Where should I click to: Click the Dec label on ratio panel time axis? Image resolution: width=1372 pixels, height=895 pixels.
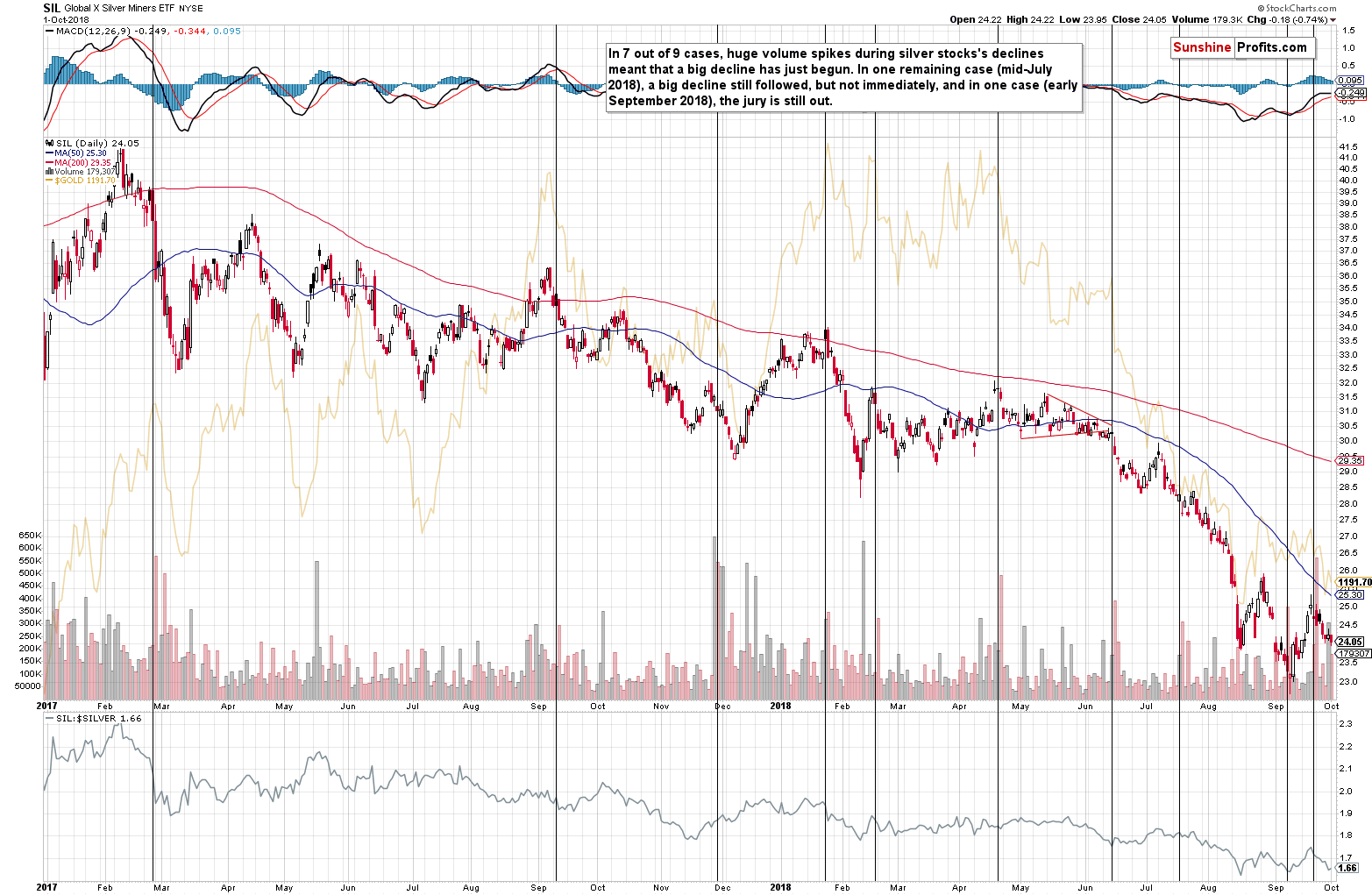tap(723, 887)
